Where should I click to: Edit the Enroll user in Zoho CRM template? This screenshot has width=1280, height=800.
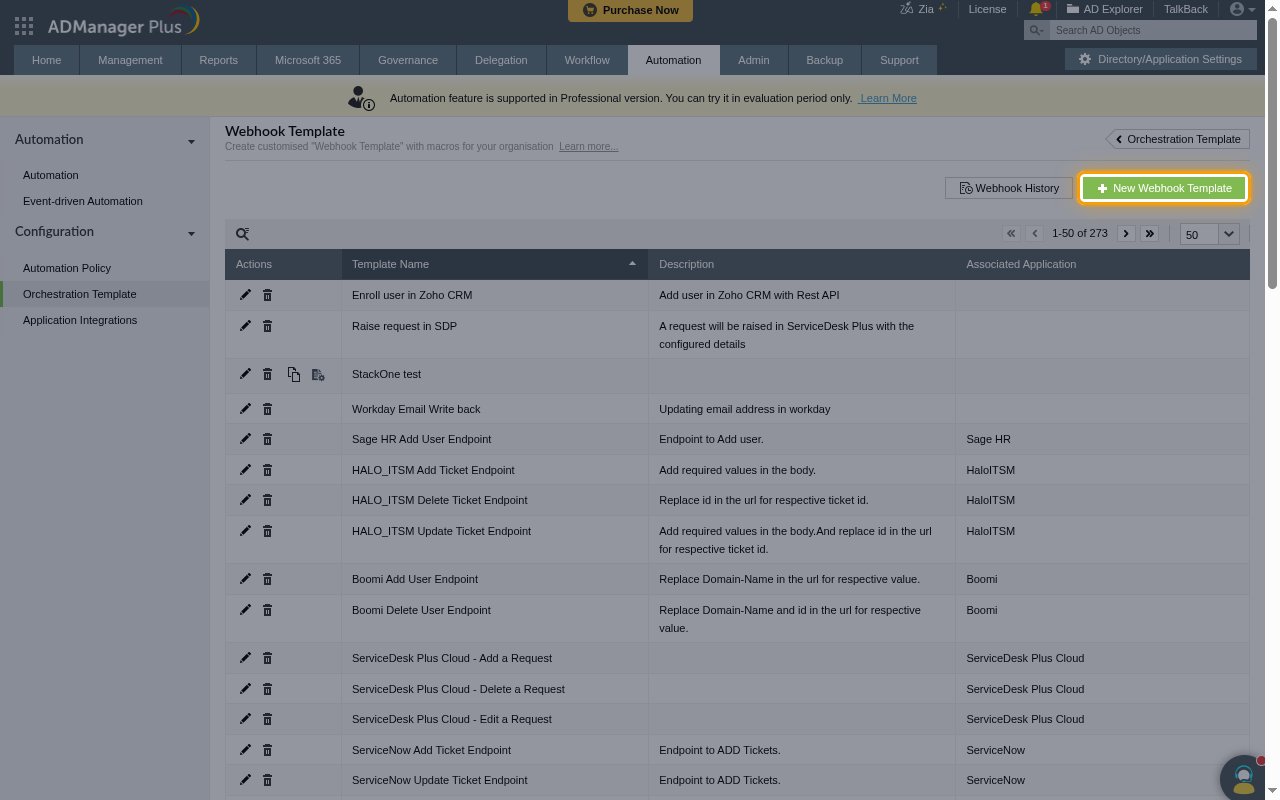pos(245,295)
